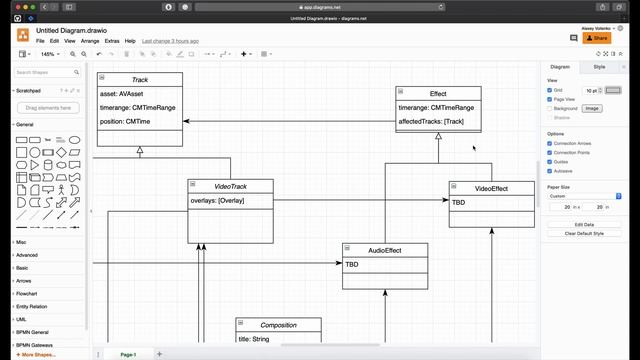Click the delete trash icon
The height and width of the screenshot is (360, 640).
(127, 54)
